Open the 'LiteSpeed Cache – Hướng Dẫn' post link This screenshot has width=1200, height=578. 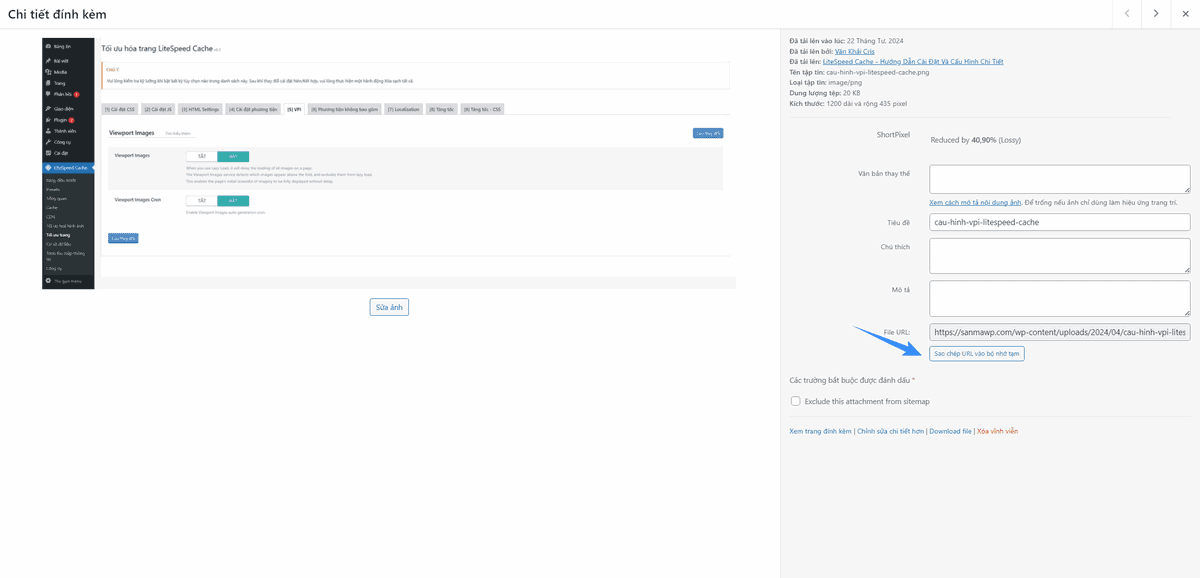pyautogui.click(x=912, y=62)
